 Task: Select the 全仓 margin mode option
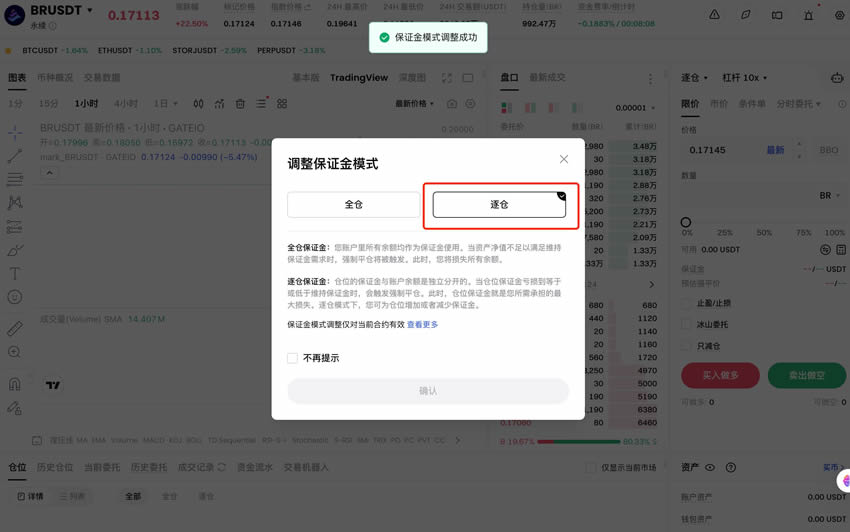click(353, 204)
